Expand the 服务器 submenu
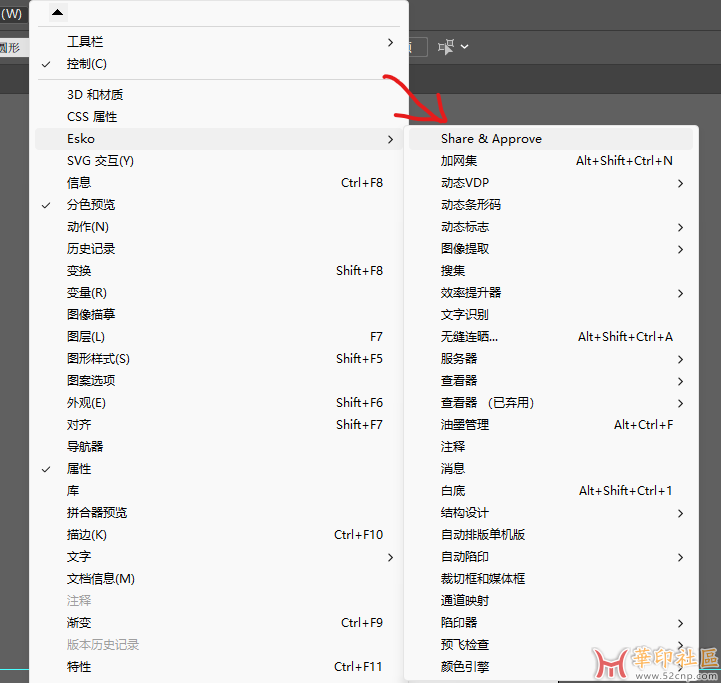This screenshot has width=721, height=683. click(551, 359)
